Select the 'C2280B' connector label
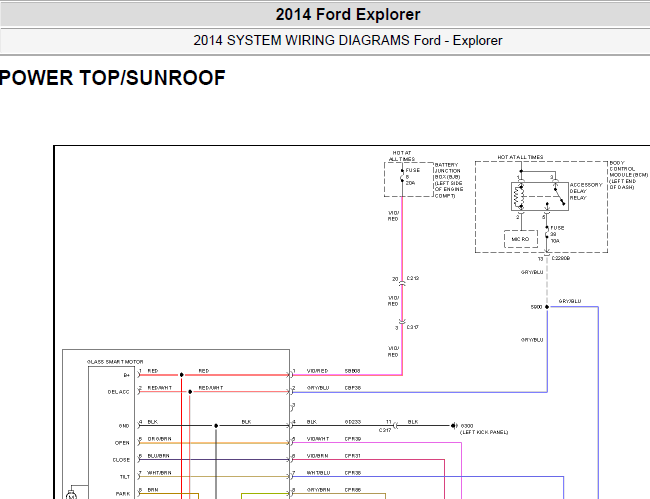 coord(561,258)
